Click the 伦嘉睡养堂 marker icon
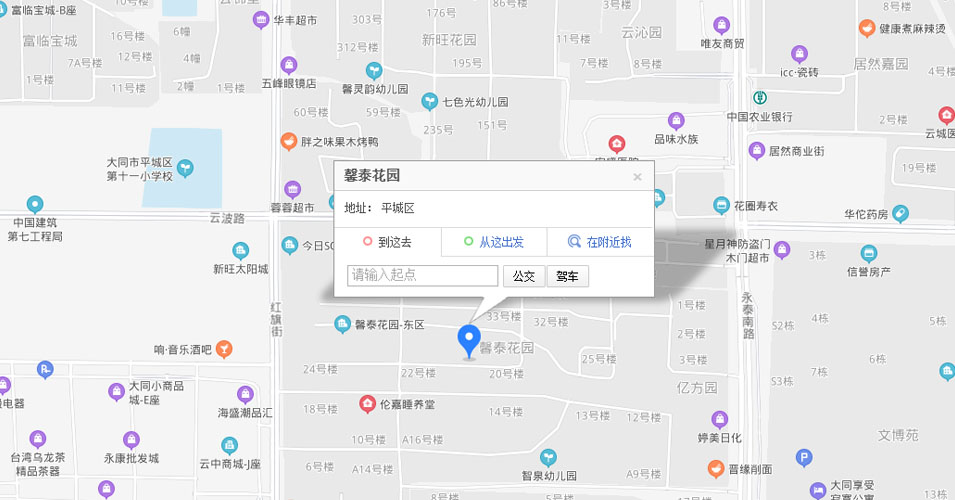The height and width of the screenshot is (500, 955). coord(367,404)
